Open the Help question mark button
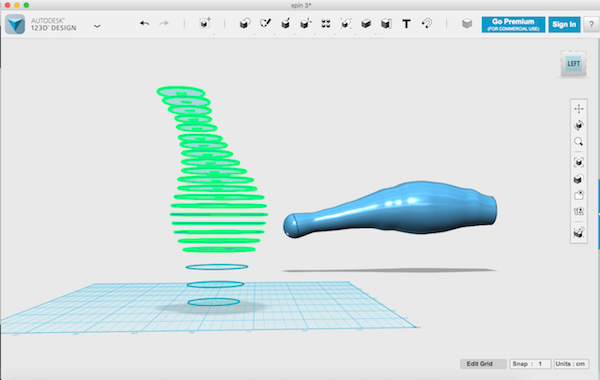The image size is (600, 380). click(x=591, y=24)
